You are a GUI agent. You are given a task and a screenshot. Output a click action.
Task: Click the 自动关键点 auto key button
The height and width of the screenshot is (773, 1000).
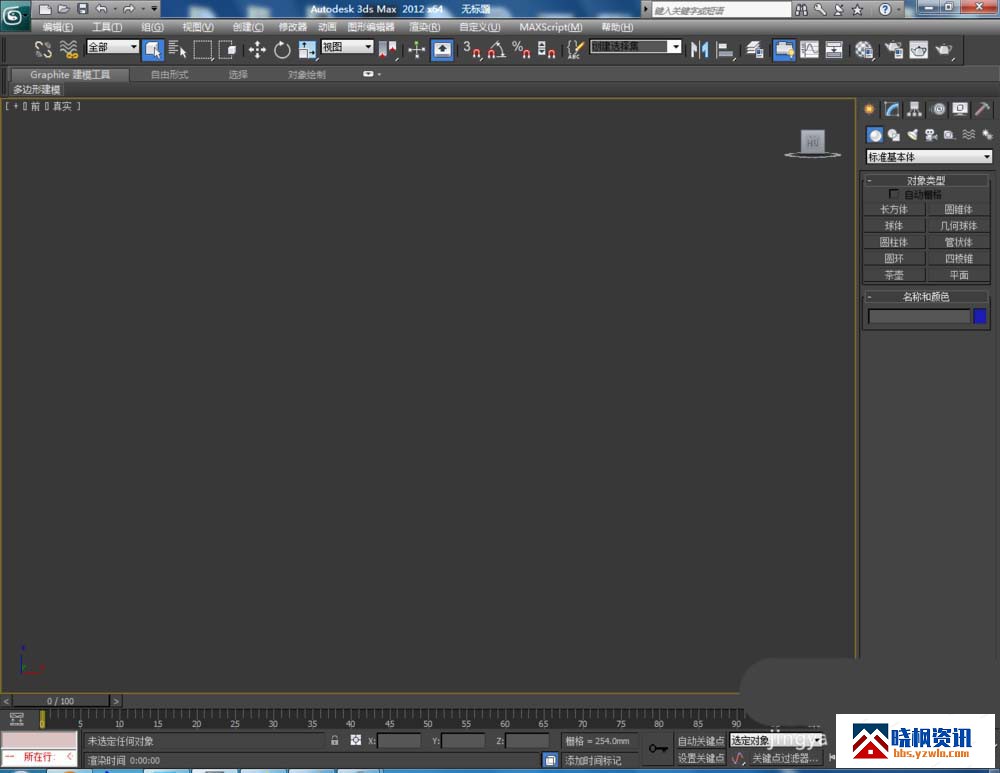(x=701, y=740)
